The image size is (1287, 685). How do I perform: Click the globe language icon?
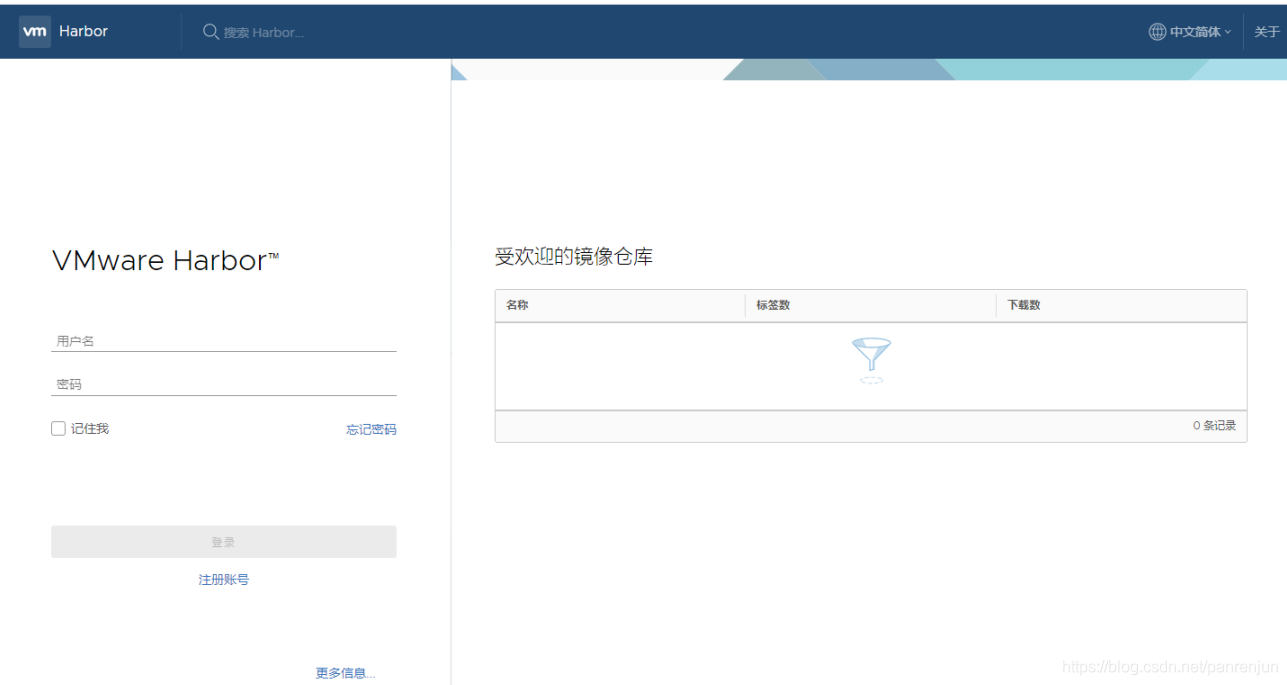pos(1155,31)
